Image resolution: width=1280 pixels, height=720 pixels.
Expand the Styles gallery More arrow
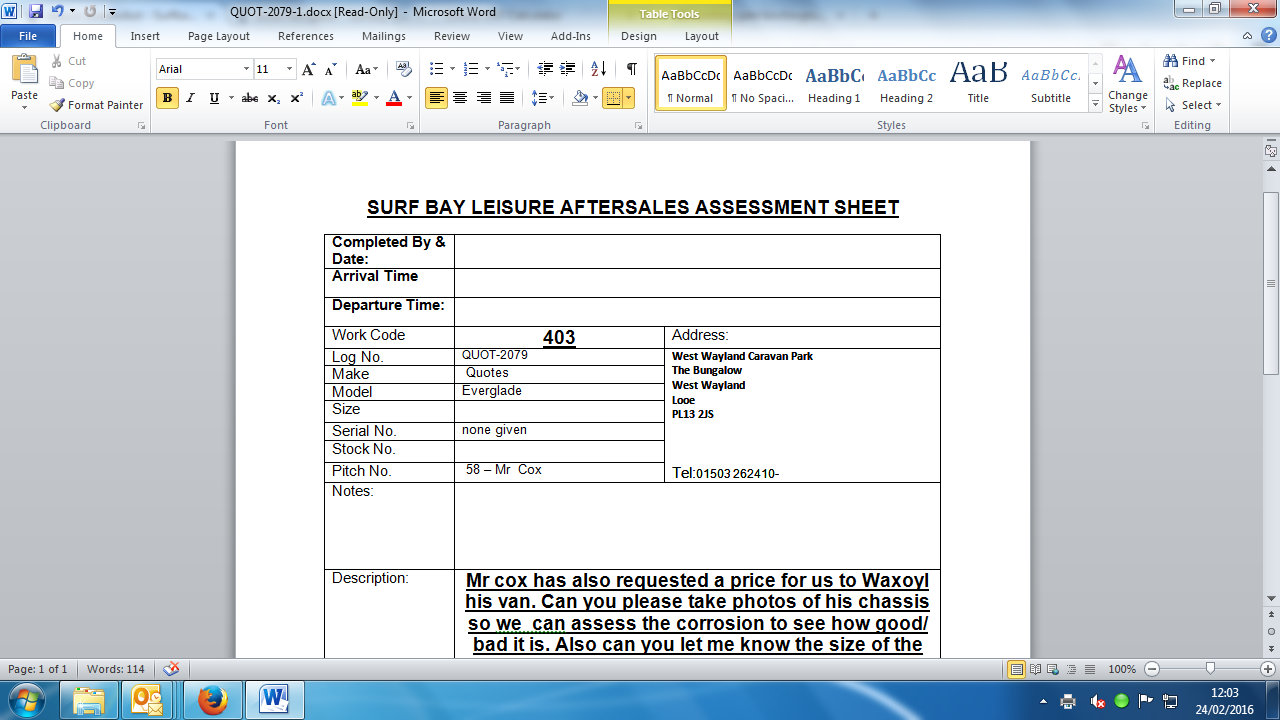(1095, 101)
